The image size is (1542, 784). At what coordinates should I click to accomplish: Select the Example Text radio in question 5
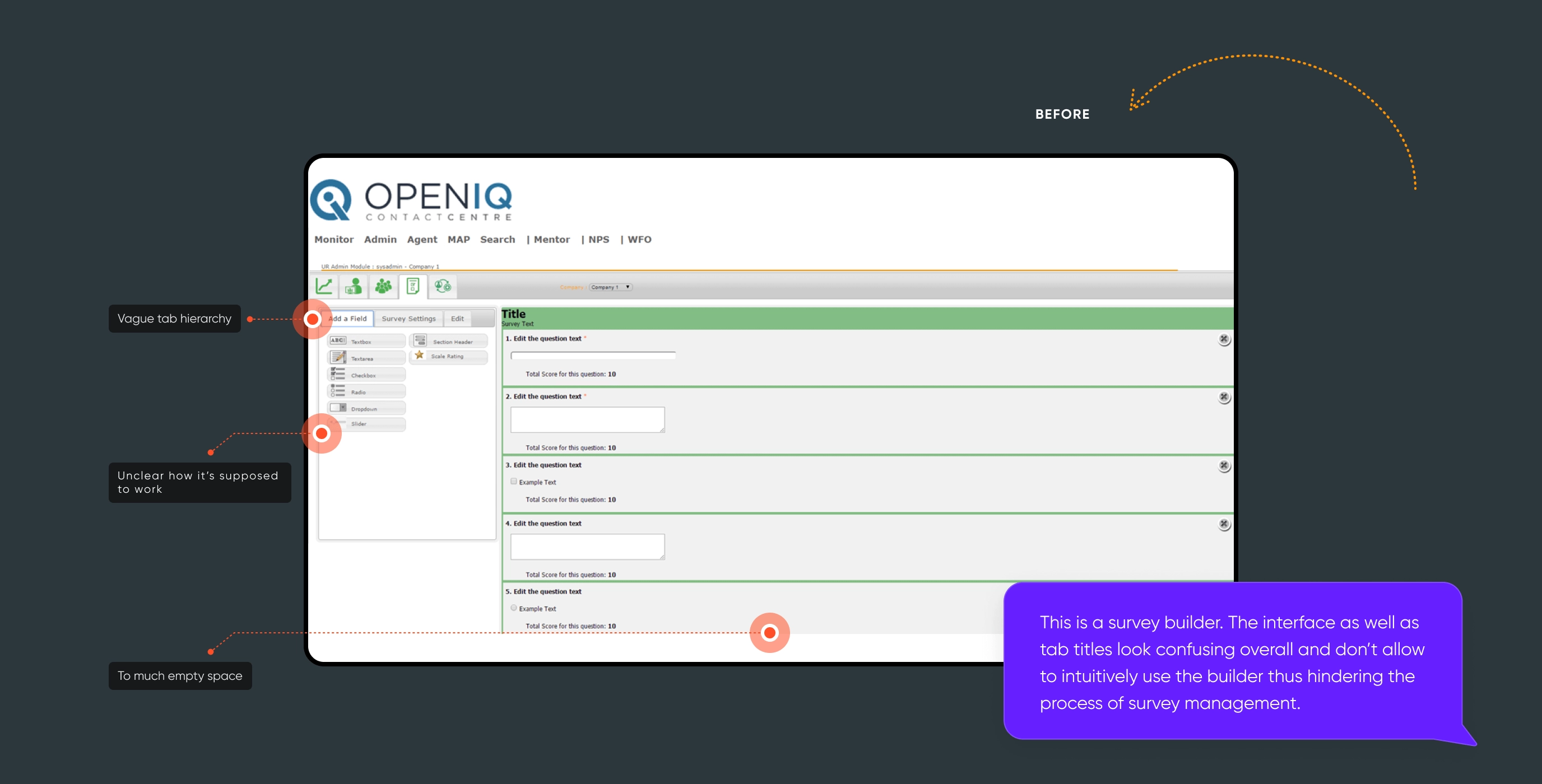(x=514, y=608)
